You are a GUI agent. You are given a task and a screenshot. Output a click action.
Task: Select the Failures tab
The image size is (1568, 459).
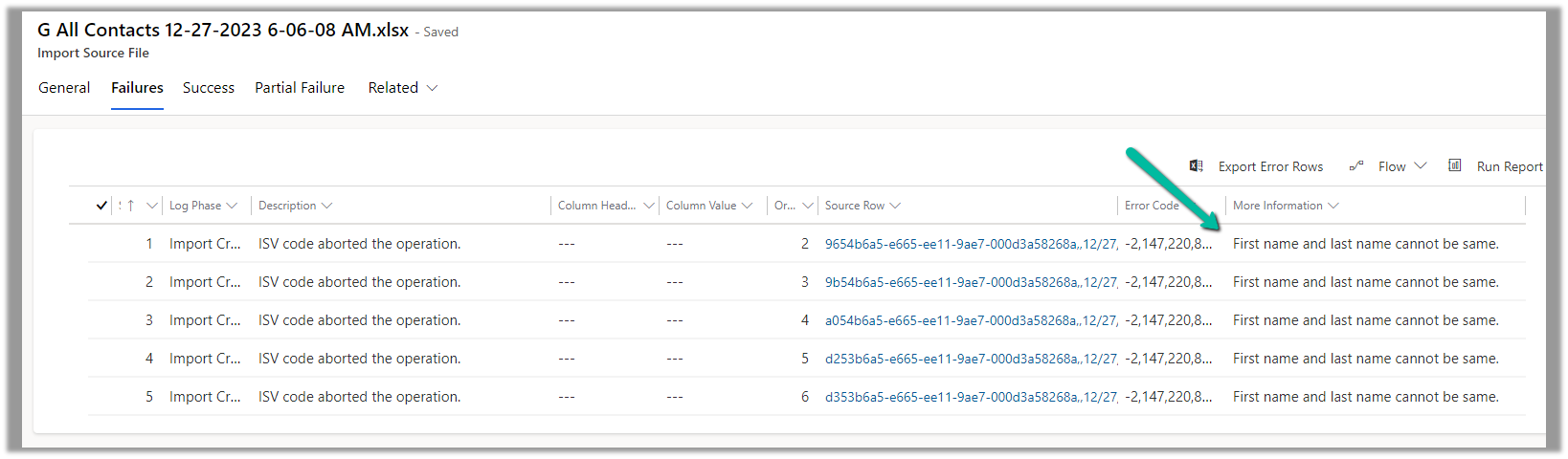pyautogui.click(x=137, y=88)
